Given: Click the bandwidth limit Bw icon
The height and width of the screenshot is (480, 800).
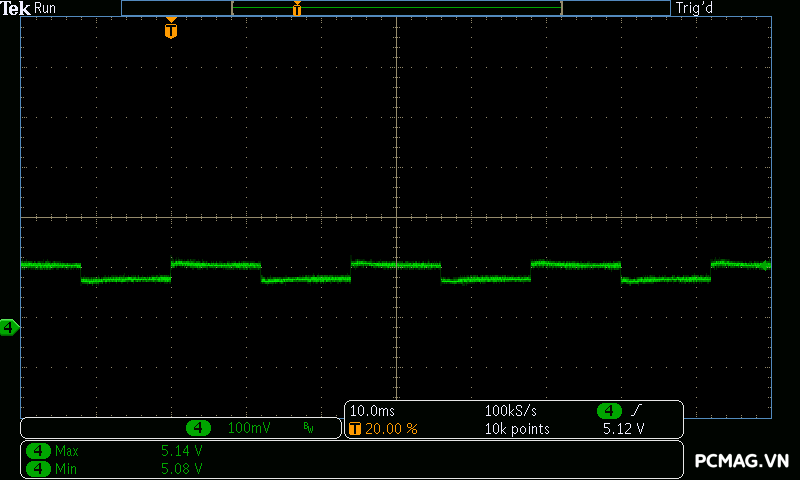Looking at the screenshot, I should pyautogui.click(x=308, y=428).
